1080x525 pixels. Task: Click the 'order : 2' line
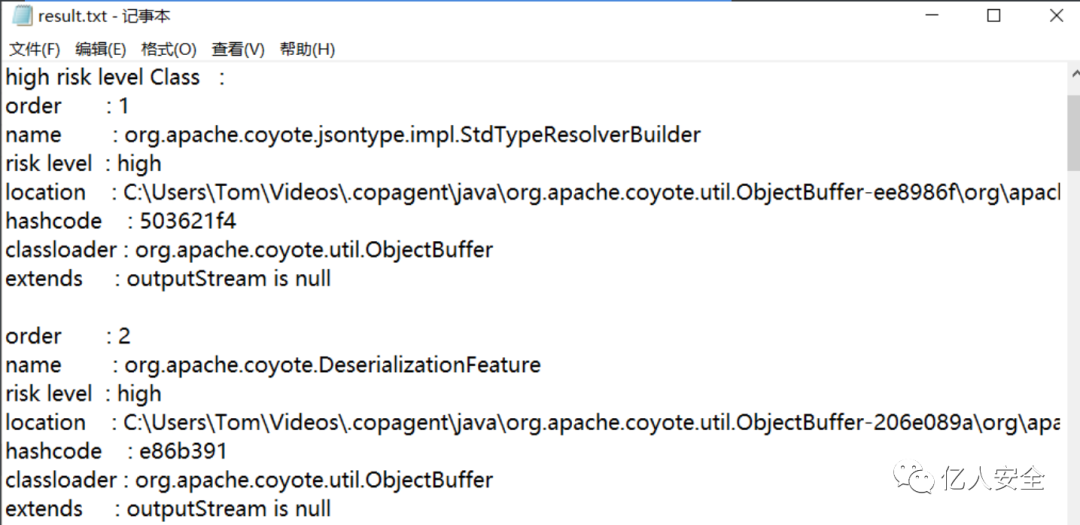click(x=68, y=336)
